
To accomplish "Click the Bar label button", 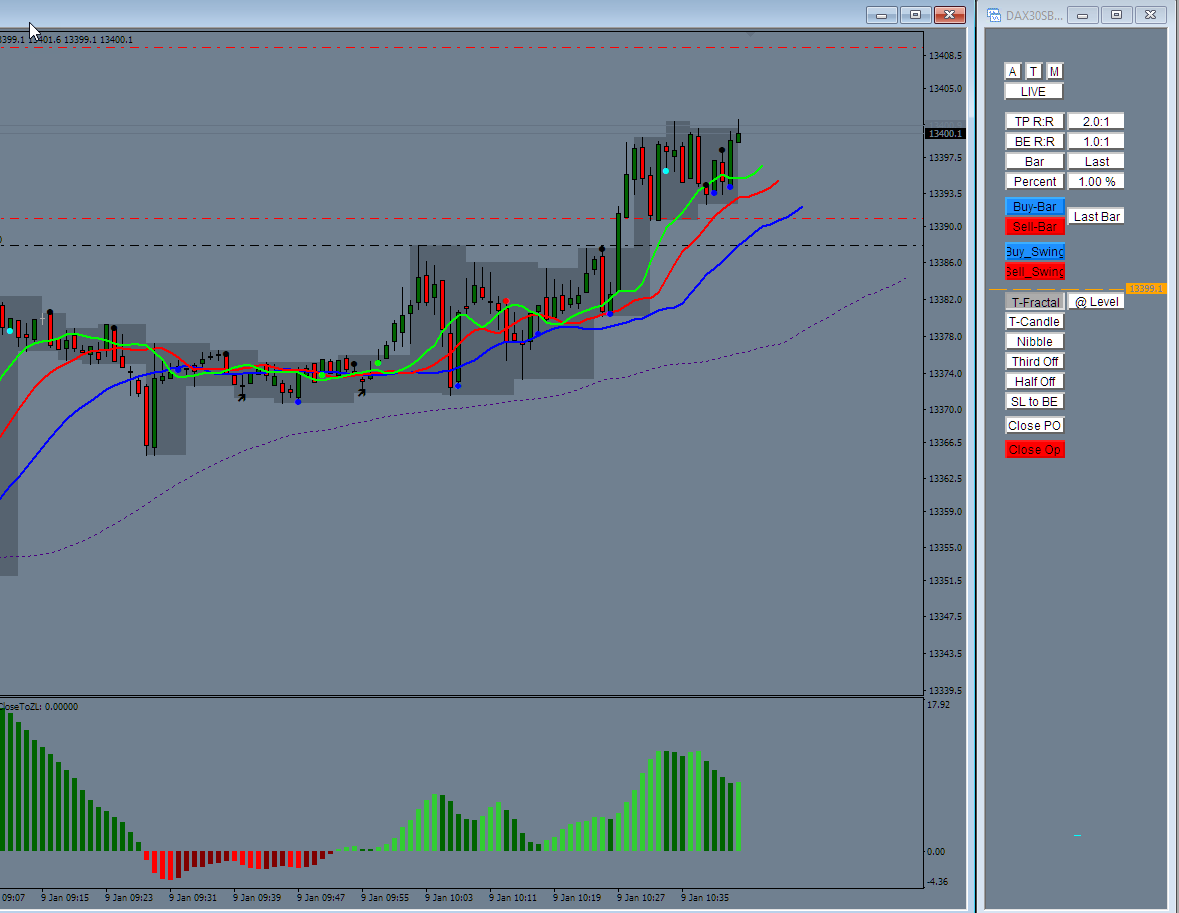I will point(1035,162).
